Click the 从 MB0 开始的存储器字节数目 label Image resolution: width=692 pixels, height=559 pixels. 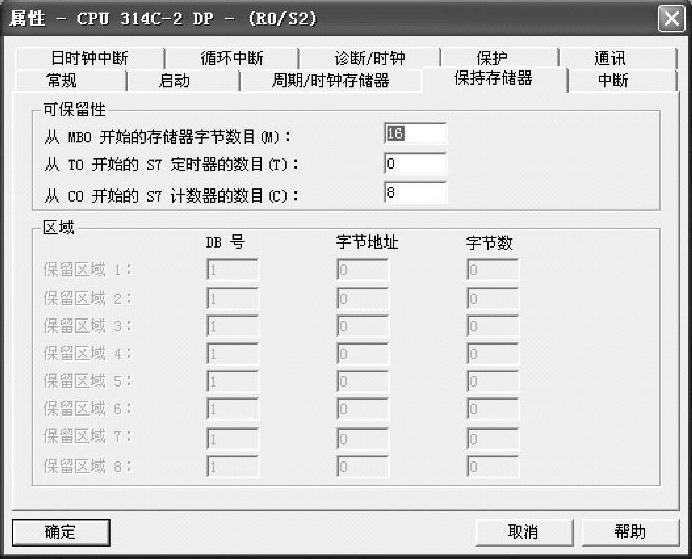pos(168,137)
